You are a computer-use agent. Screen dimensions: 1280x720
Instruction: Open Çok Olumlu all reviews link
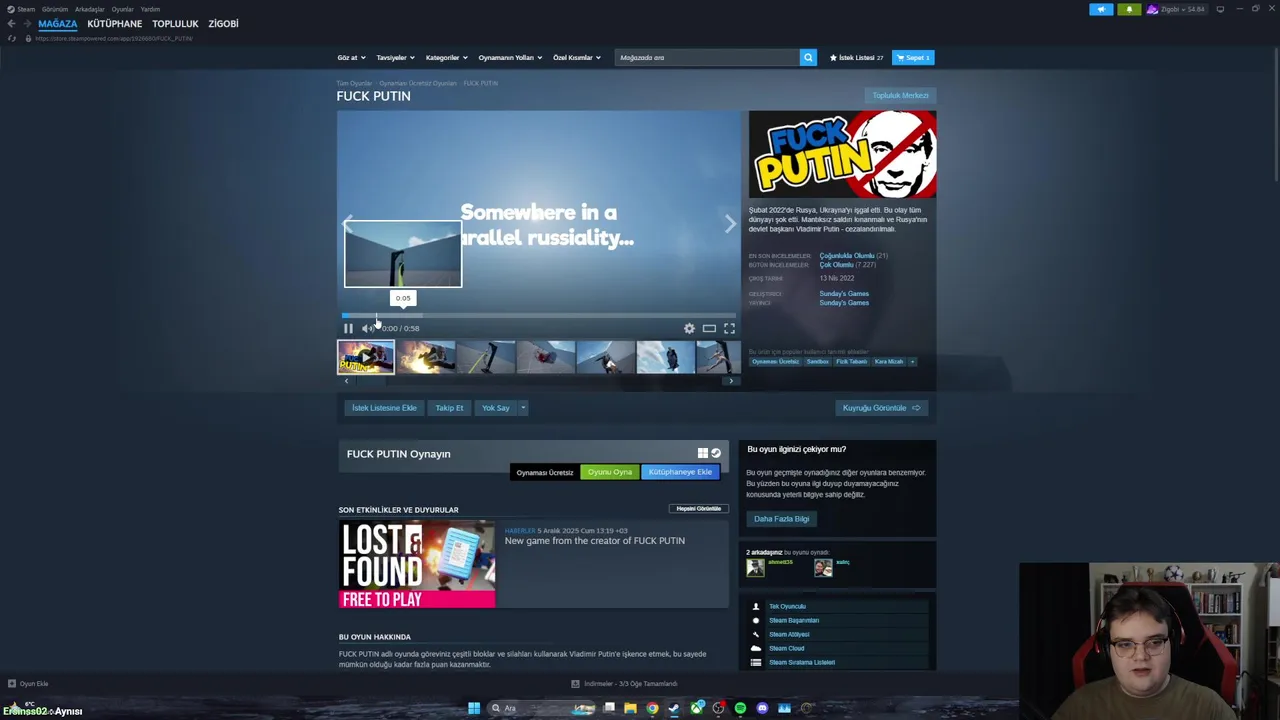click(836, 265)
